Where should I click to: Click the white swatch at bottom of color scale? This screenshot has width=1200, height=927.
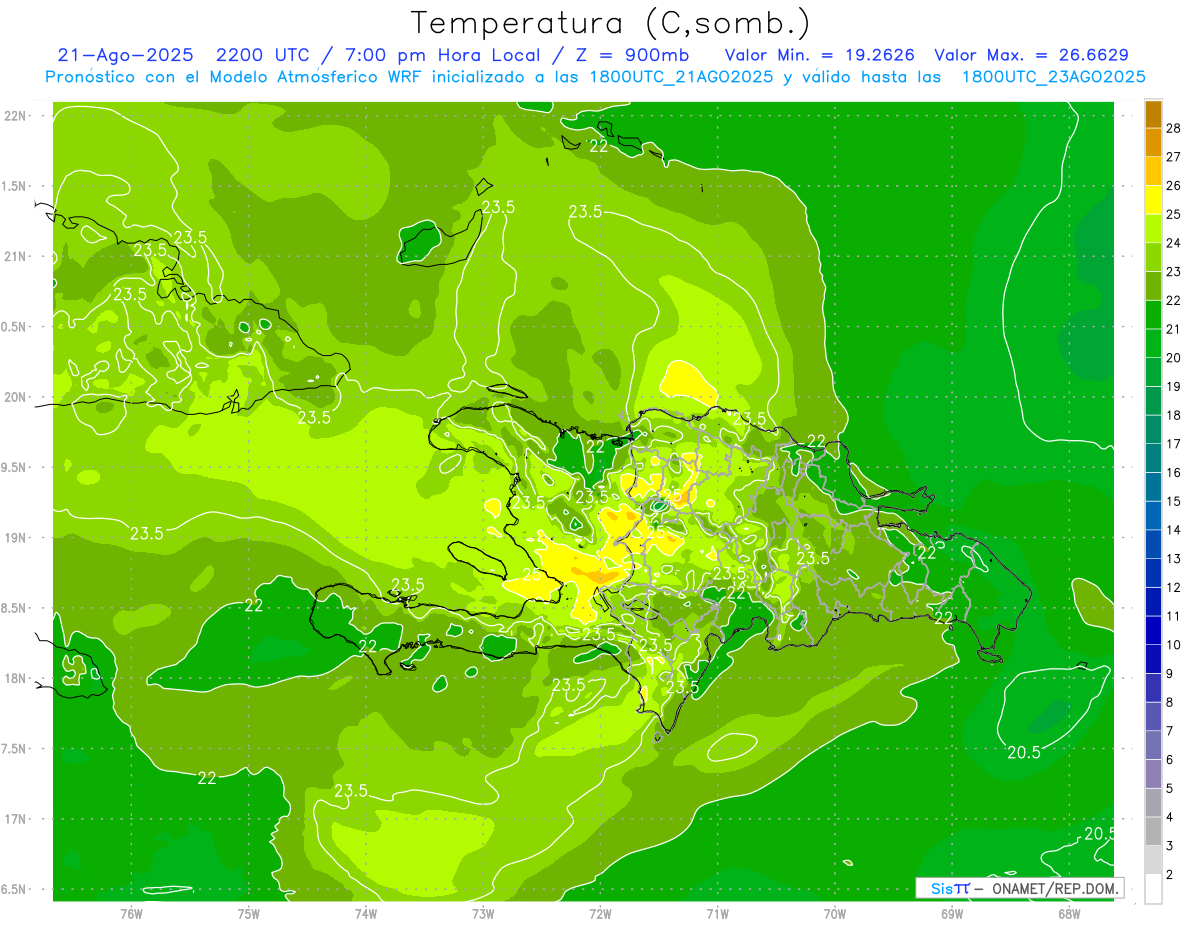pyautogui.click(x=1153, y=888)
